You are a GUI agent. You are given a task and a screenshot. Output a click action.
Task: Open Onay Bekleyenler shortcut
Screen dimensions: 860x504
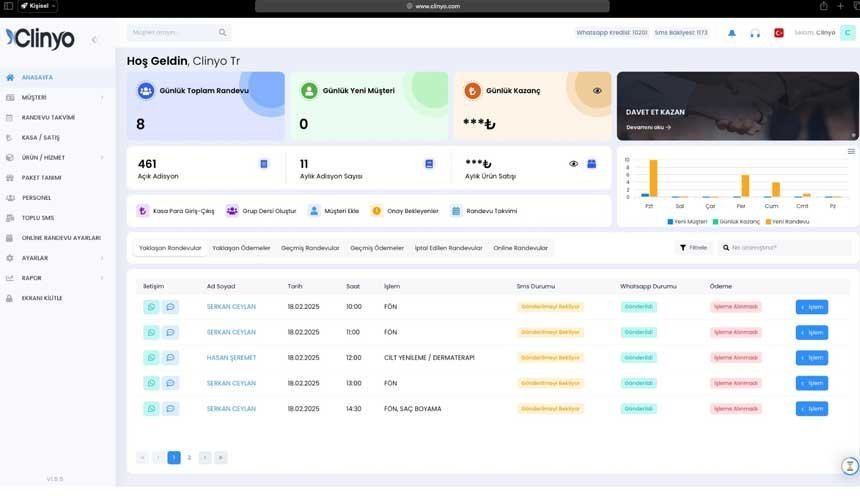click(x=405, y=211)
